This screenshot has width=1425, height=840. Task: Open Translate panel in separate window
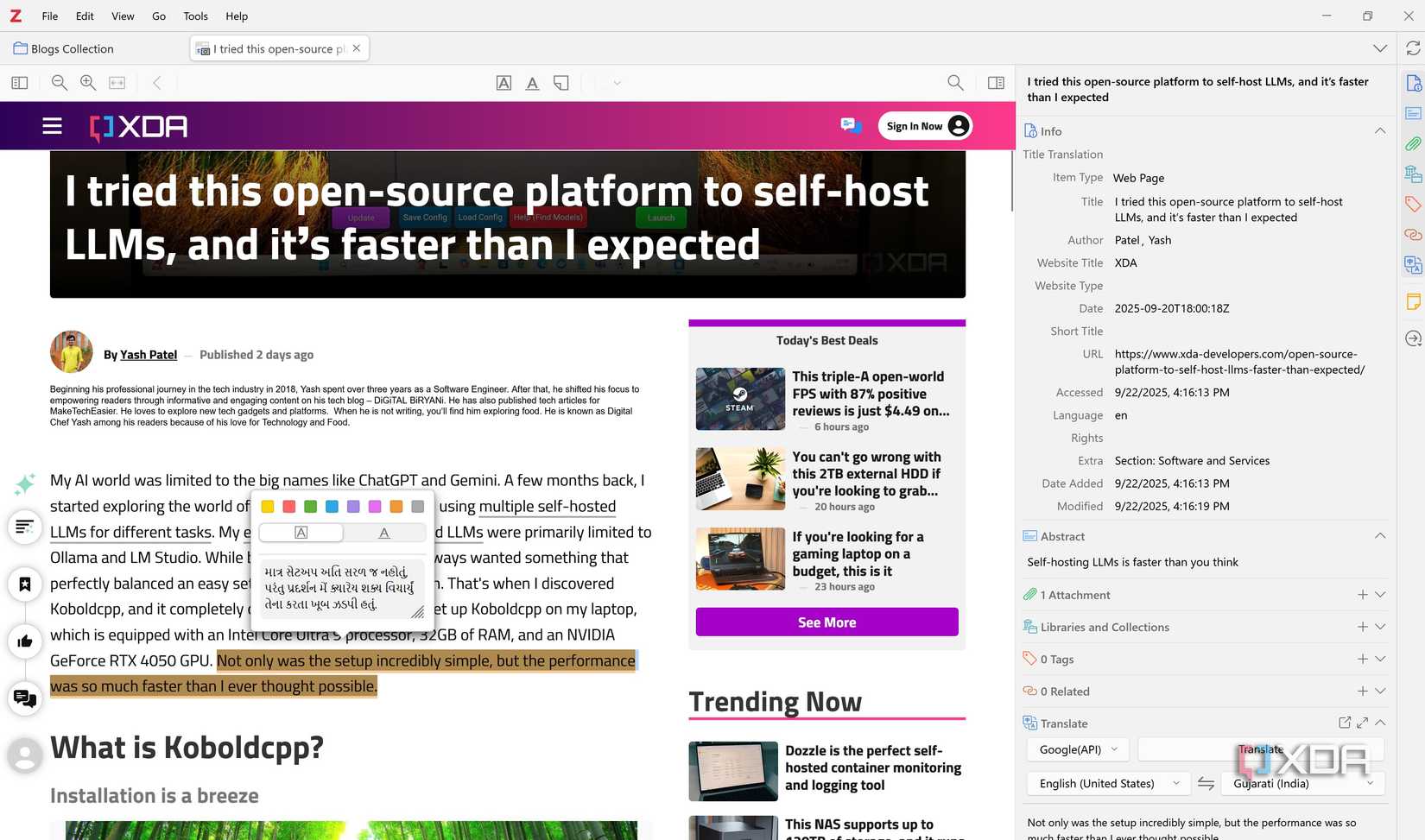coord(1345,723)
